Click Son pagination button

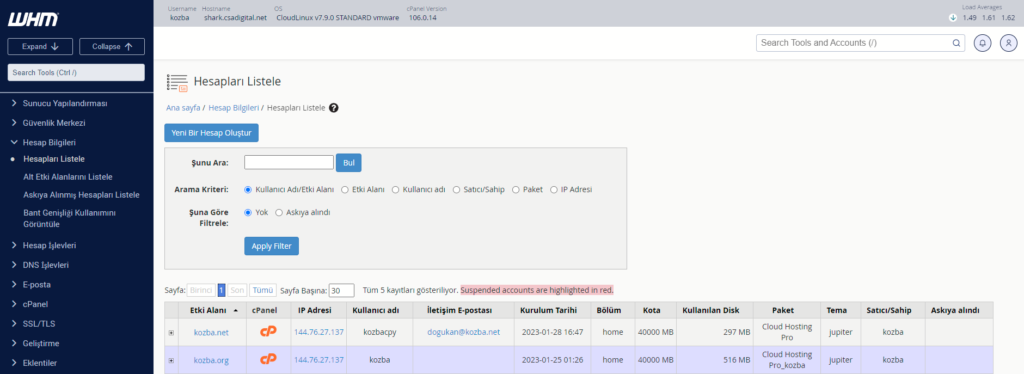(x=238, y=290)
